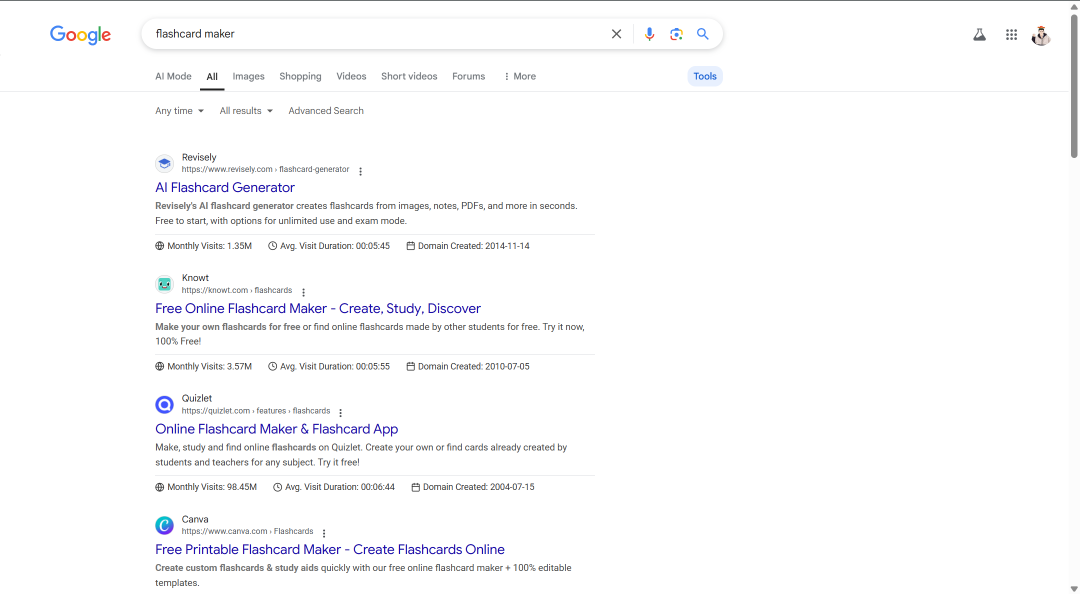Clear the search box with X icon
The height and width of the screenshot is (594, 1080).
(616, 34)
